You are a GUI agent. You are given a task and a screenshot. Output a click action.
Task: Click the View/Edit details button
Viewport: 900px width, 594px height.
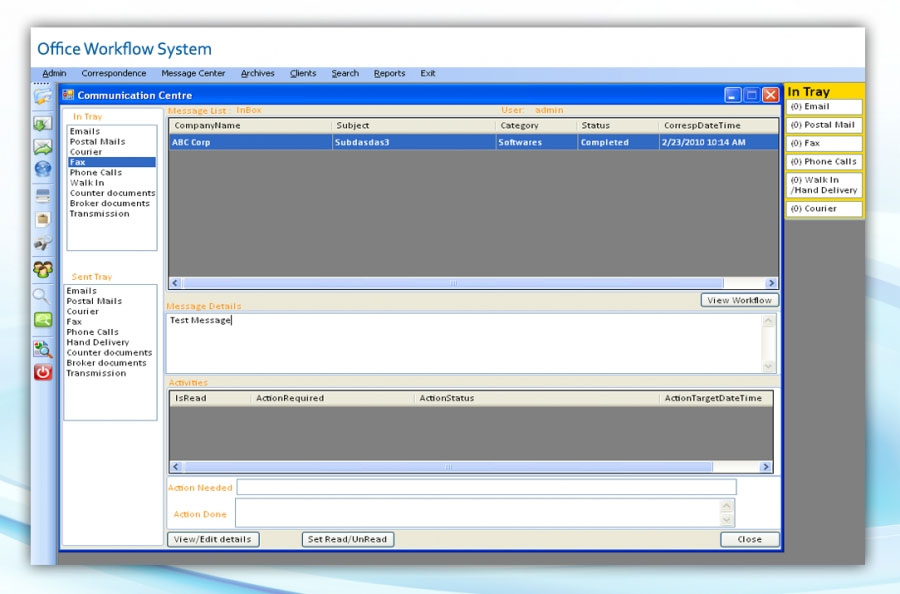pyautogui.click(x=213, y=539)
